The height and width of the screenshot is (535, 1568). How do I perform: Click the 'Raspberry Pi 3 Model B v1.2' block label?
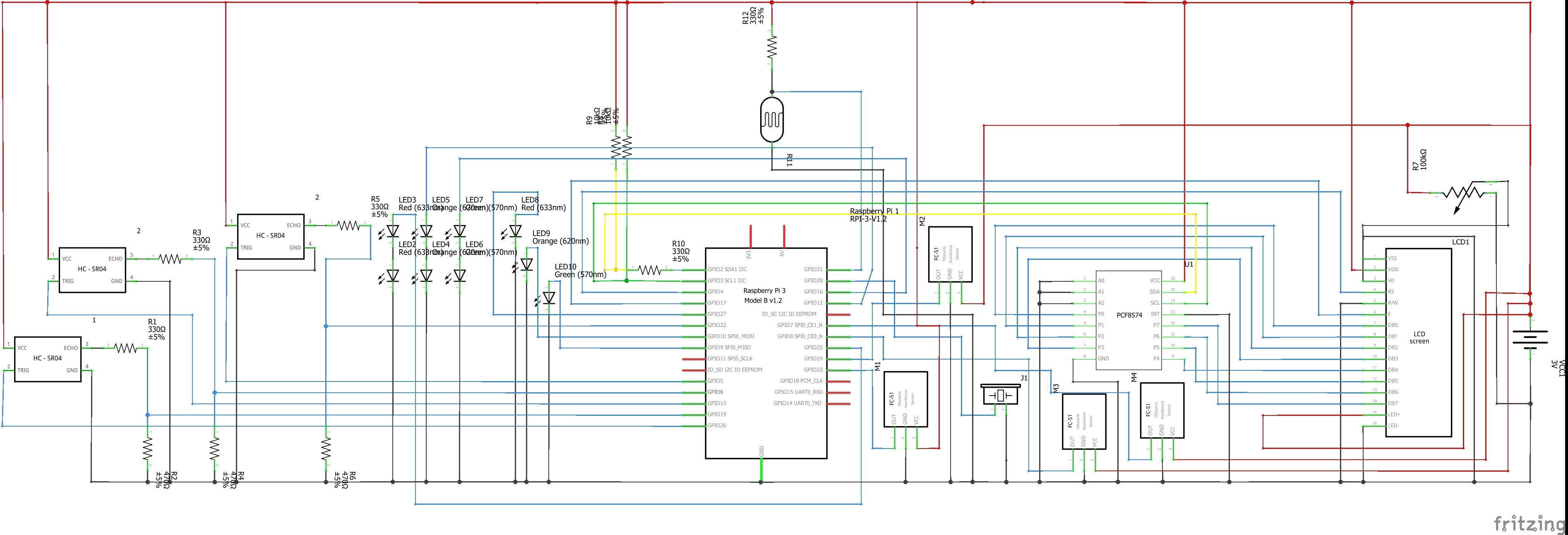764,296
